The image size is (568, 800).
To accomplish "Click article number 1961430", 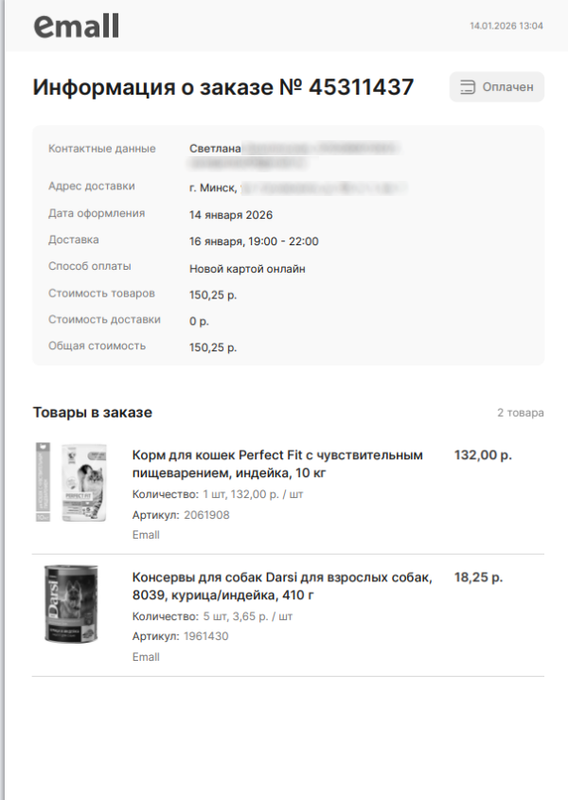I will [x=206, y=636].
